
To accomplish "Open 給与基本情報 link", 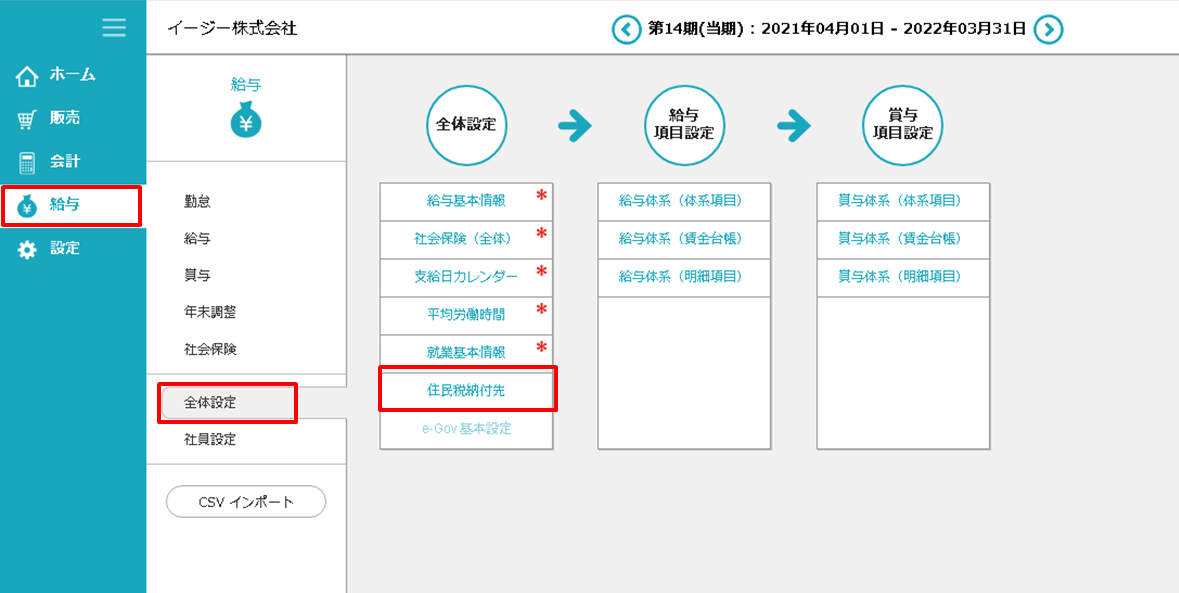I will tap(466, 201).
